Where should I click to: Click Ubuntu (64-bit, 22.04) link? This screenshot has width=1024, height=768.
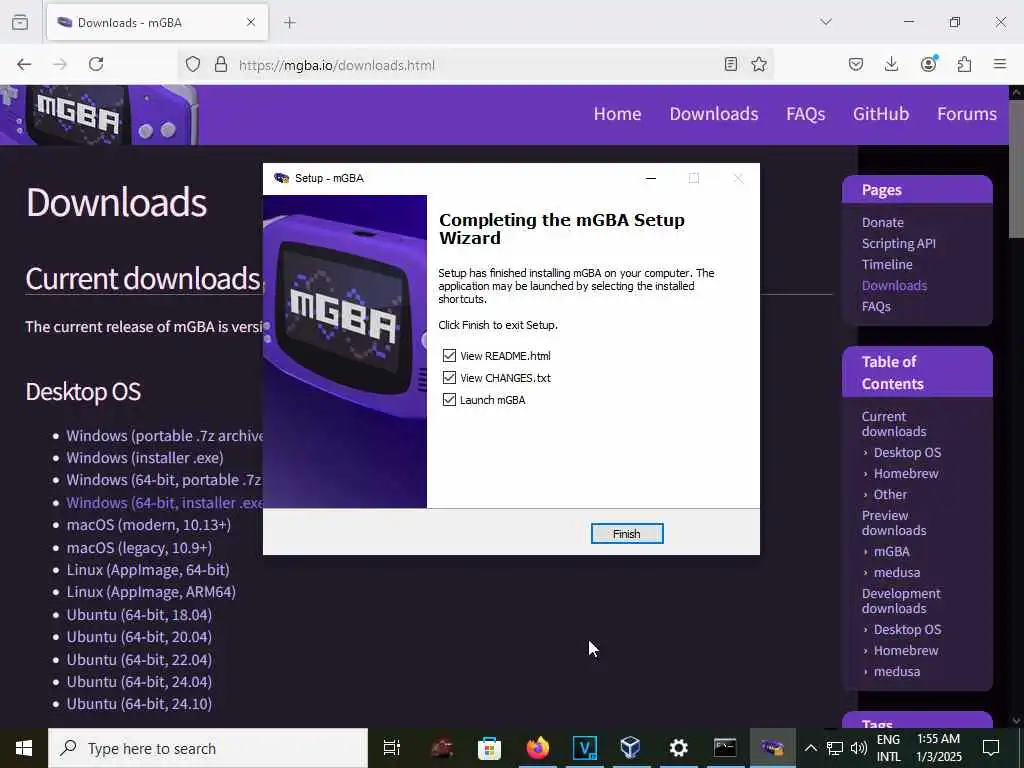coord(139,660)
